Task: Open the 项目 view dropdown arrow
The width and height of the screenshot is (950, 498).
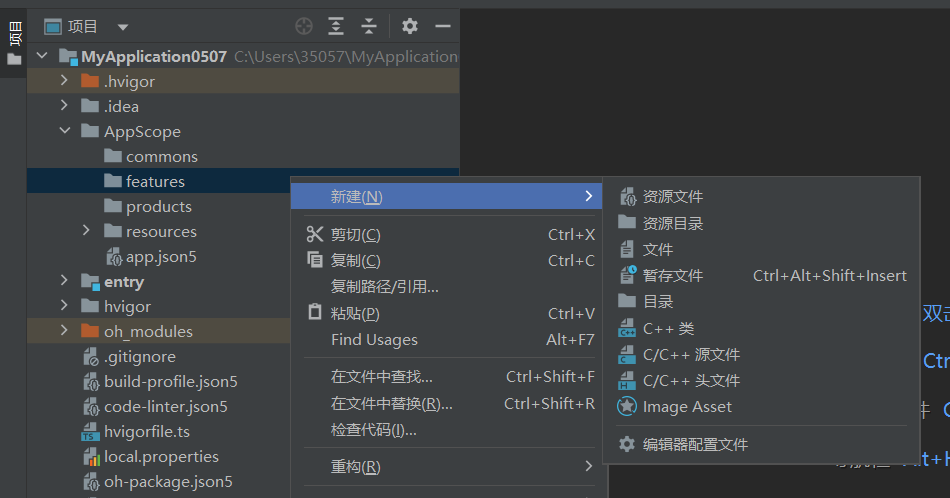Action: tap(123, 27)
